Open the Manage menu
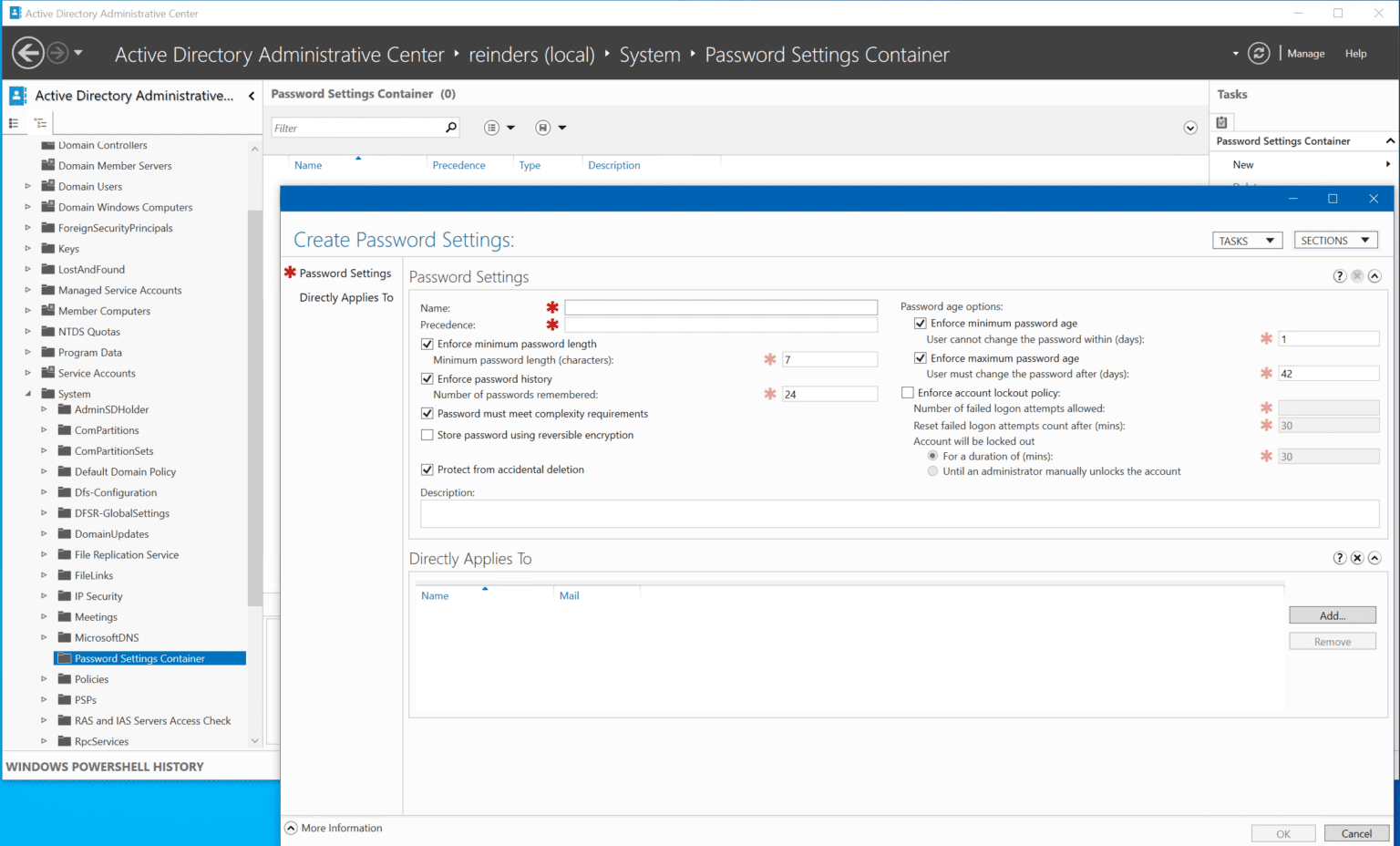1400x846 pixels. pyautogui.click(x=1305, y=53)
